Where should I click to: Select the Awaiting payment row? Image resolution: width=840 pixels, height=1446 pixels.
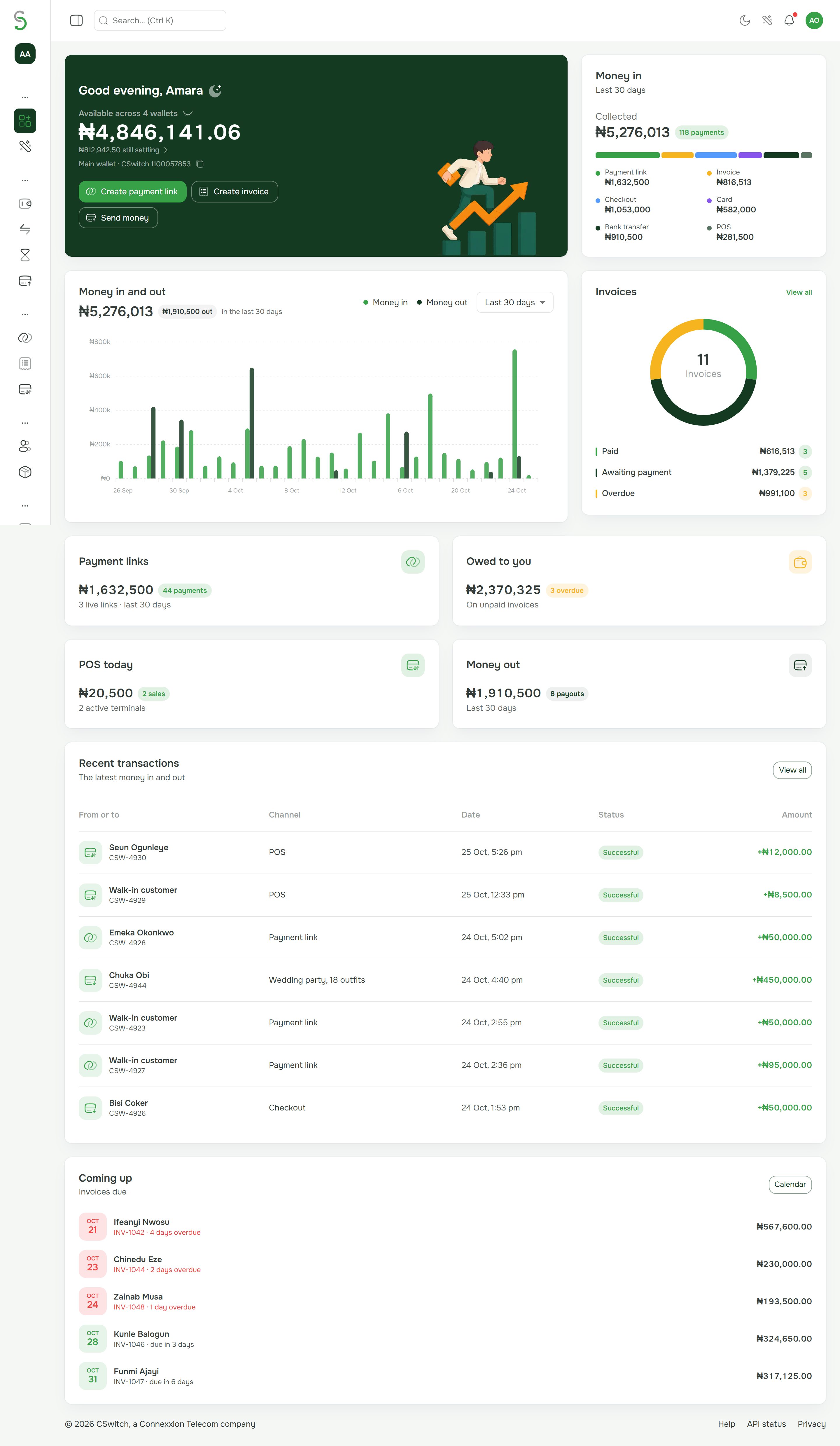pyautogui.click(x=703, y=473)
